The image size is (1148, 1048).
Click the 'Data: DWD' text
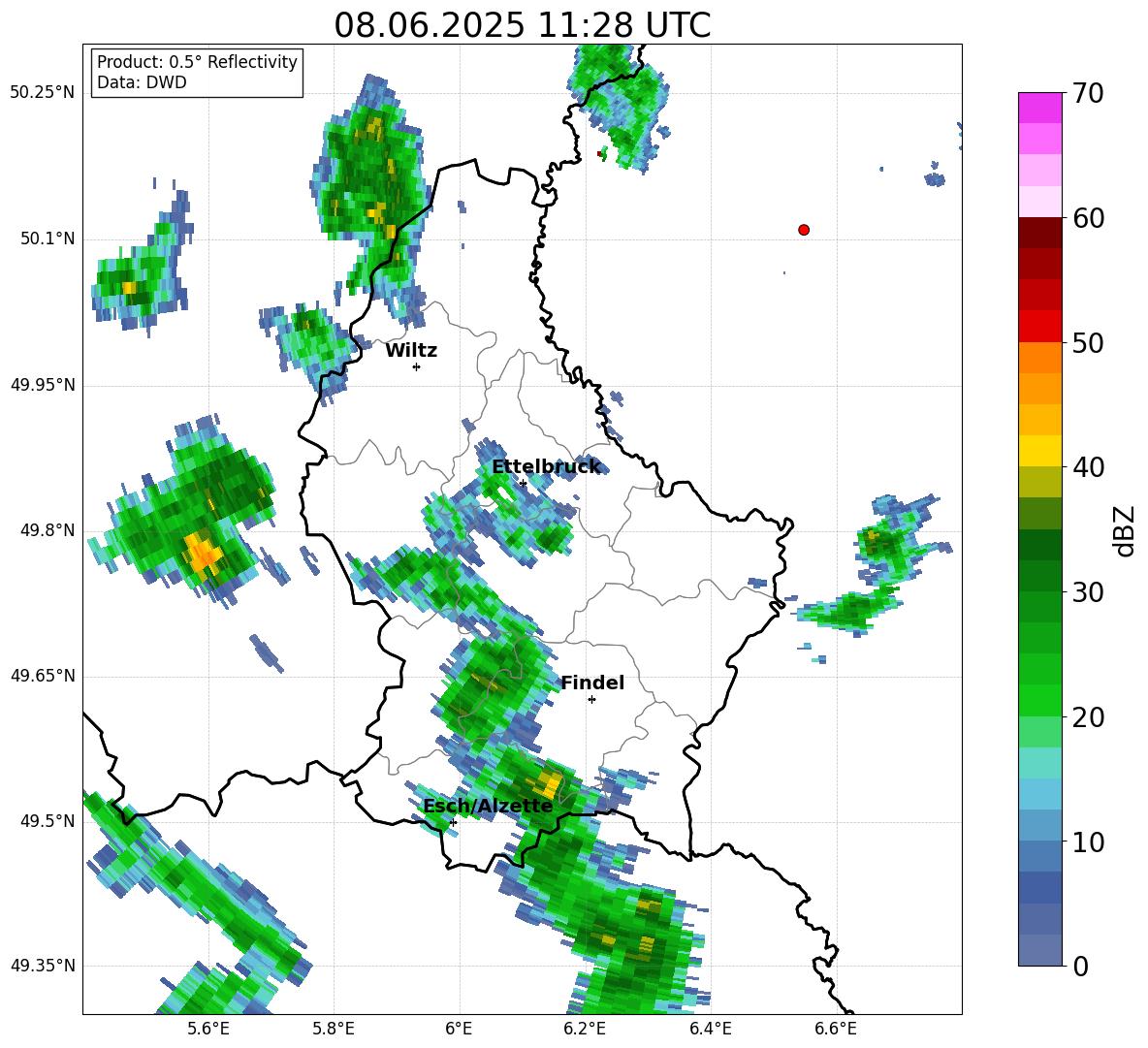pos(142,82)
